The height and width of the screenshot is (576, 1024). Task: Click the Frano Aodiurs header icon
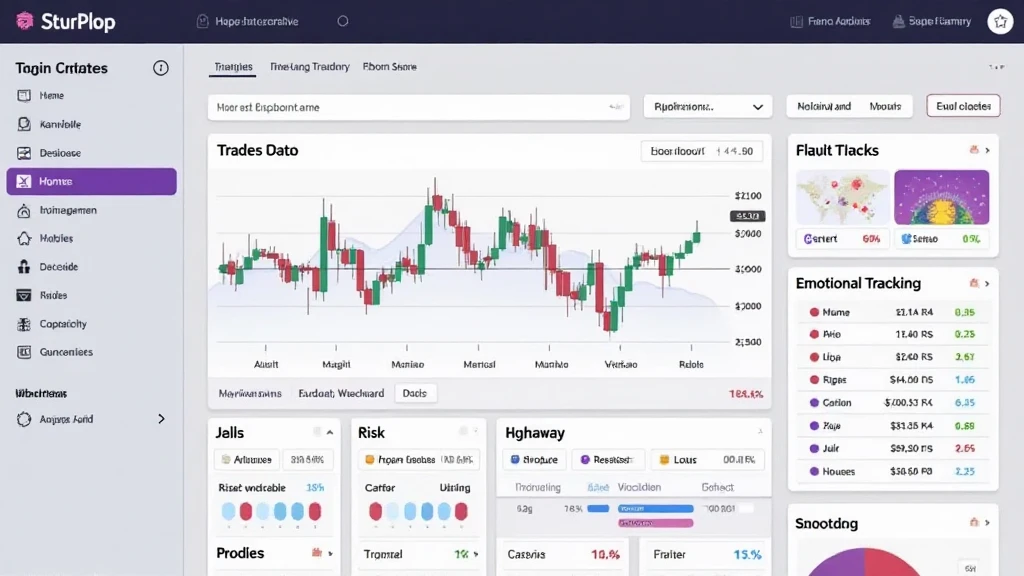[796, 22]
